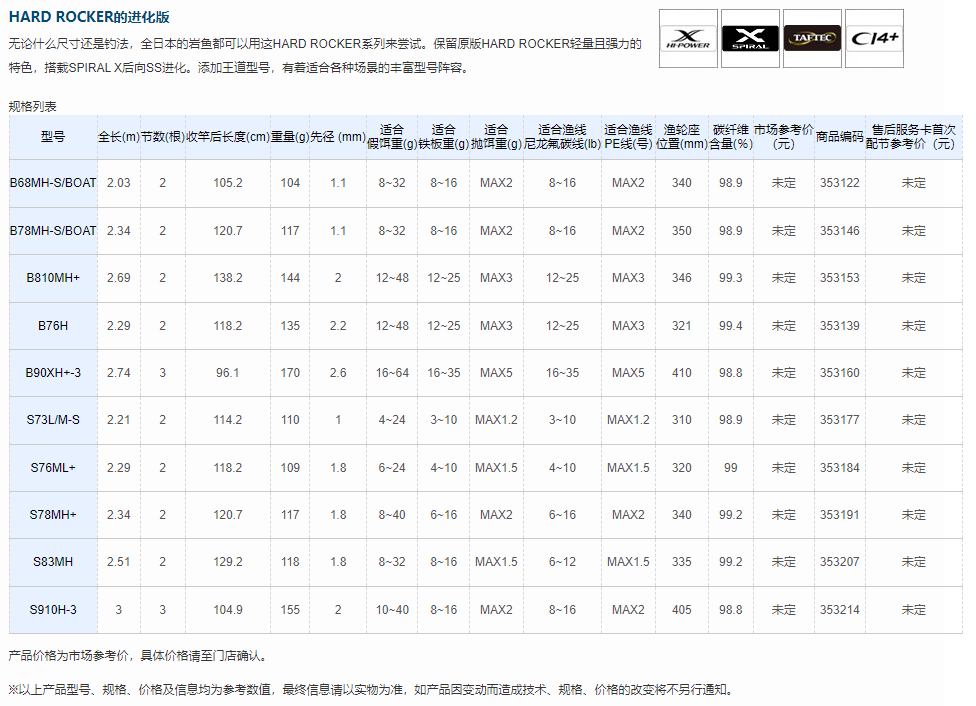Click product code 353214

coord(840,610)
